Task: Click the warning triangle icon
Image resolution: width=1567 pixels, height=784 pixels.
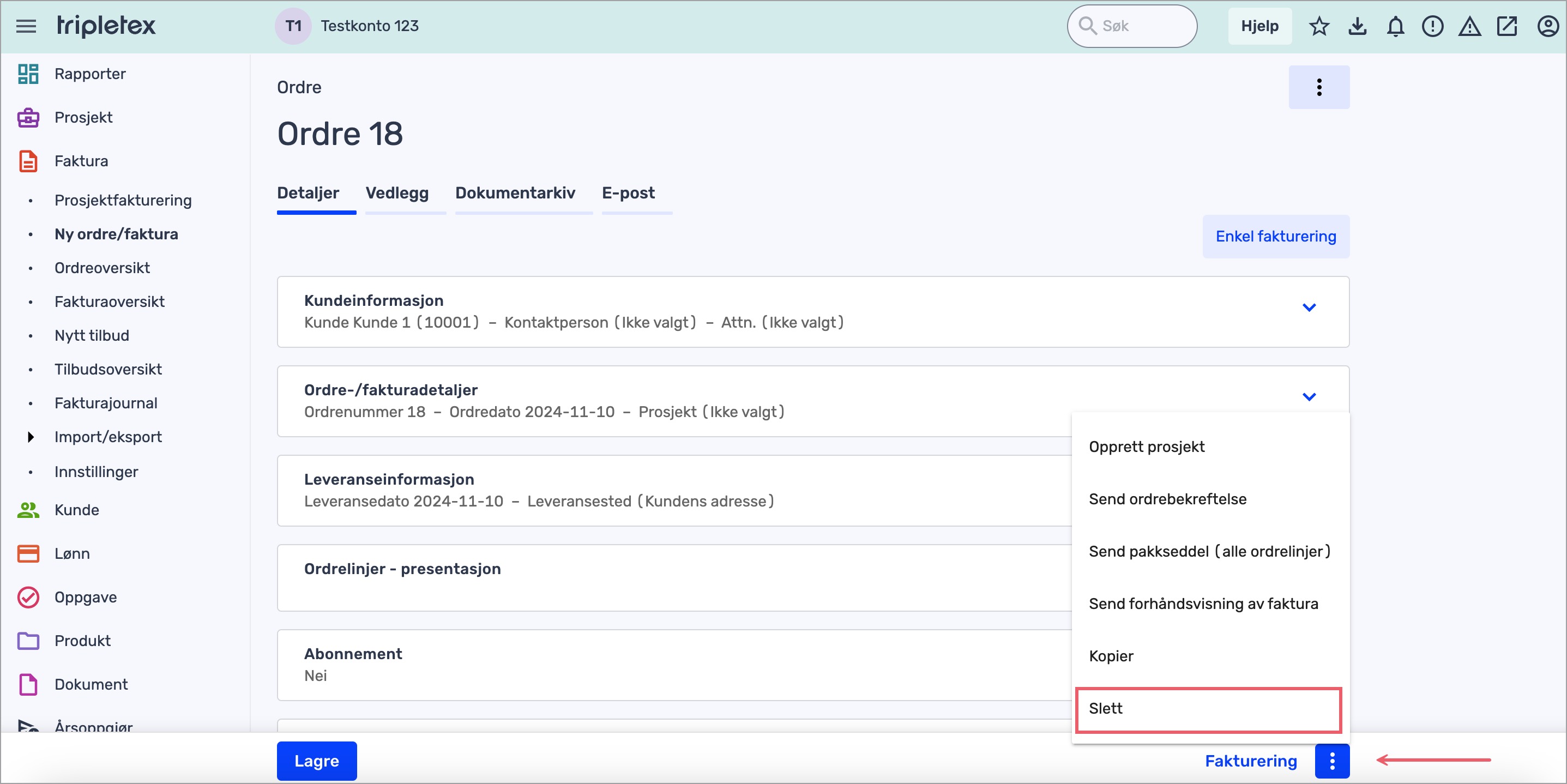Action: (1469, 26)
